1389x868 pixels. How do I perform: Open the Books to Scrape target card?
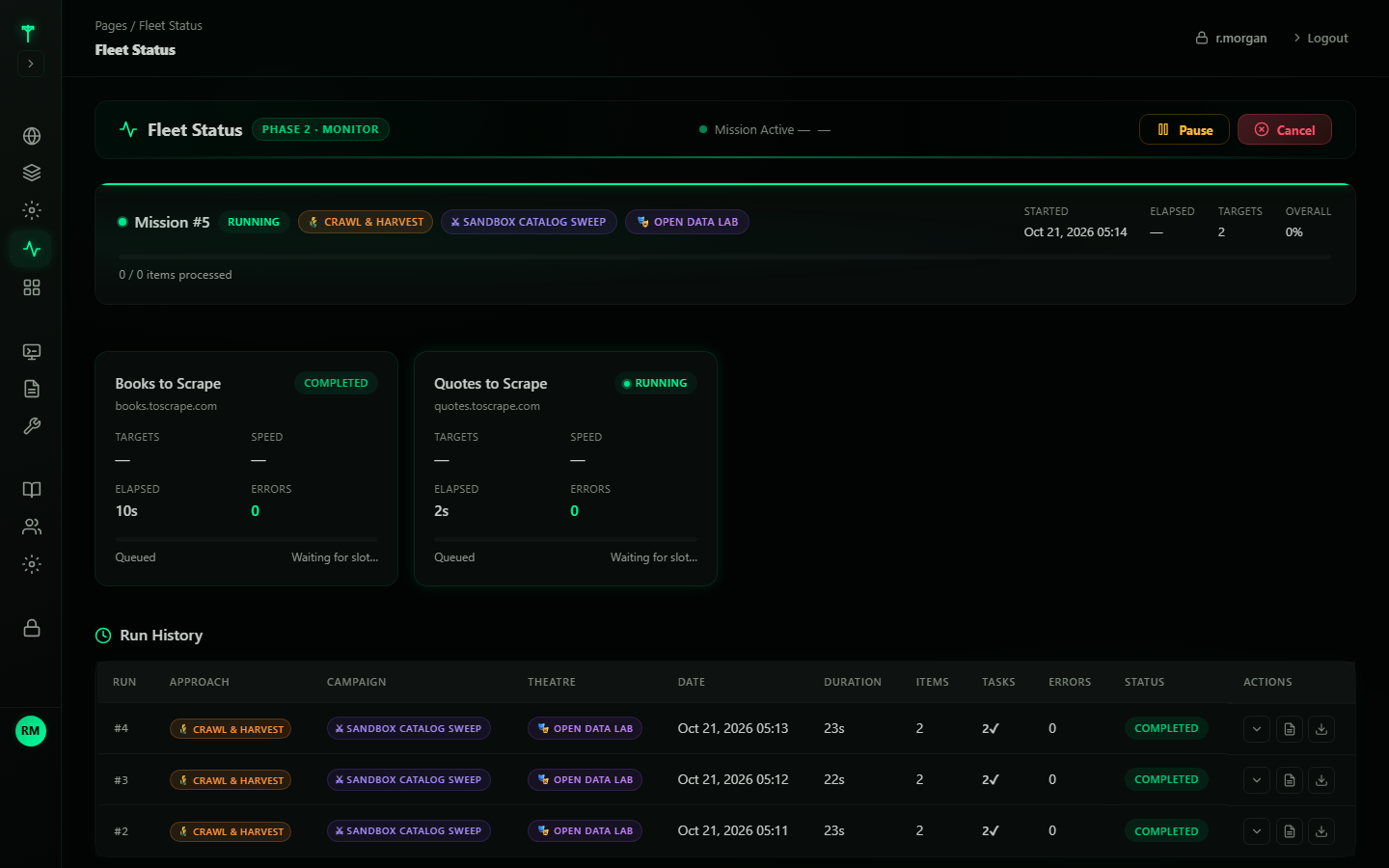tap(247, 469)
